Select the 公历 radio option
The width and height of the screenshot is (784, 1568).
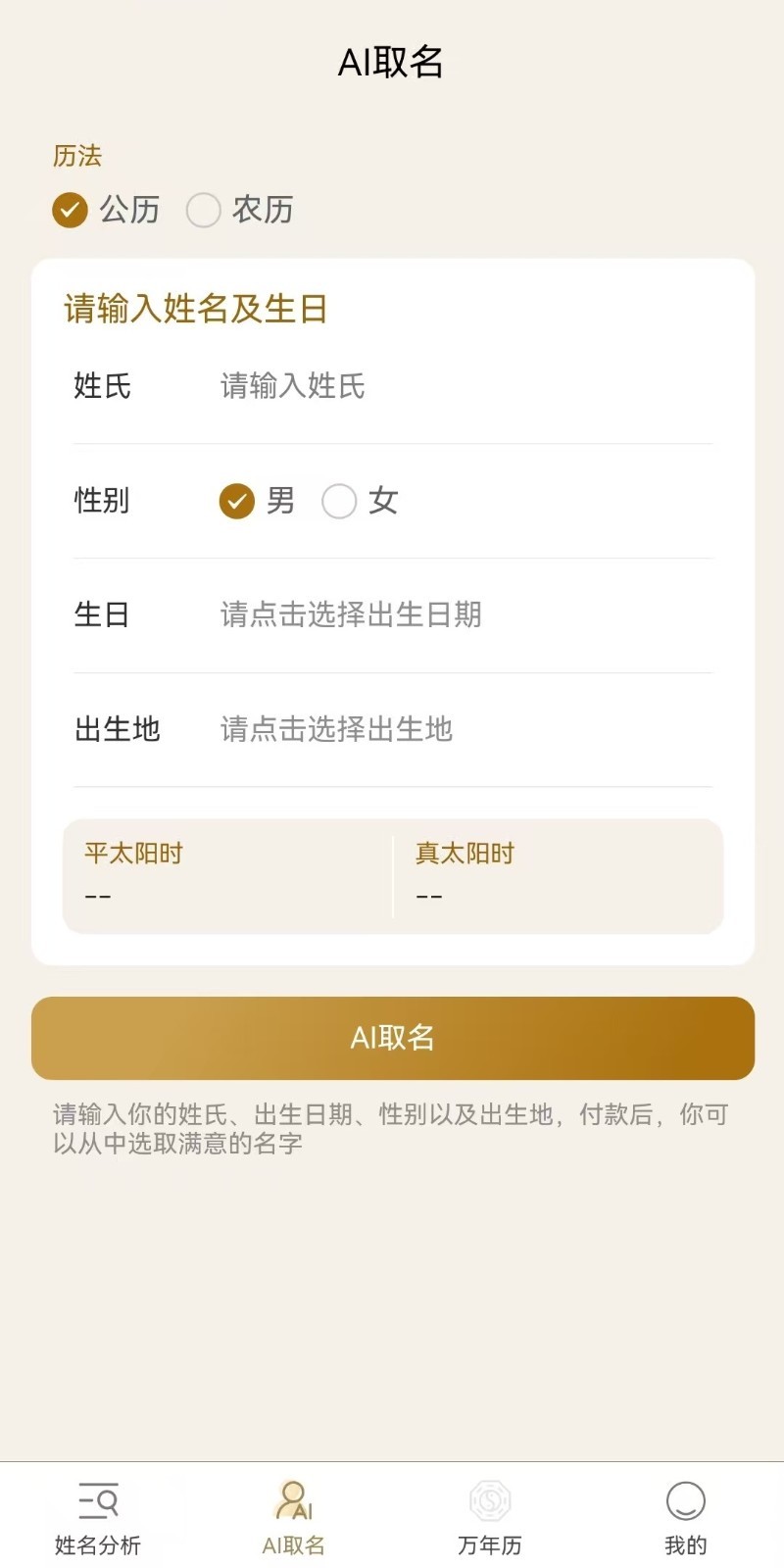click(71, 210)
